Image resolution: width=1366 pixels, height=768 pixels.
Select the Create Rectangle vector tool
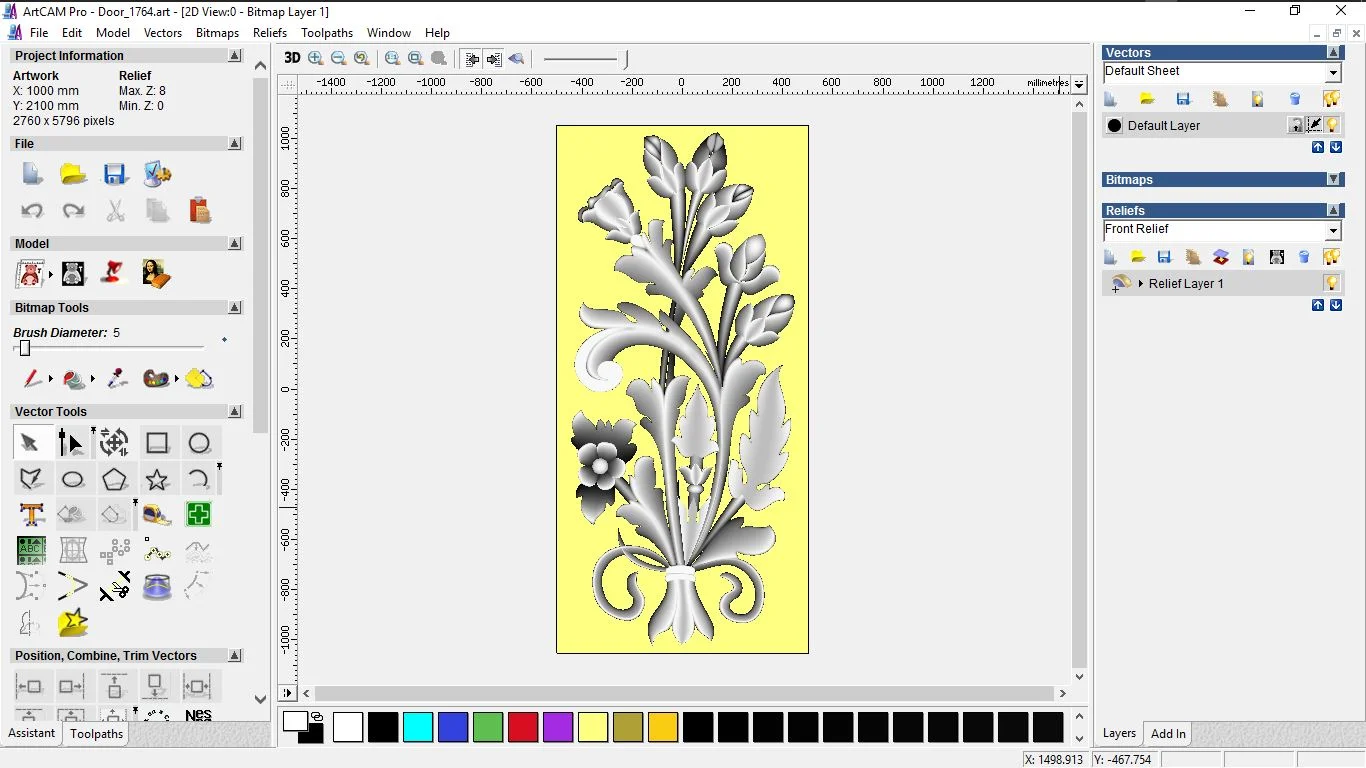(157, 443)
